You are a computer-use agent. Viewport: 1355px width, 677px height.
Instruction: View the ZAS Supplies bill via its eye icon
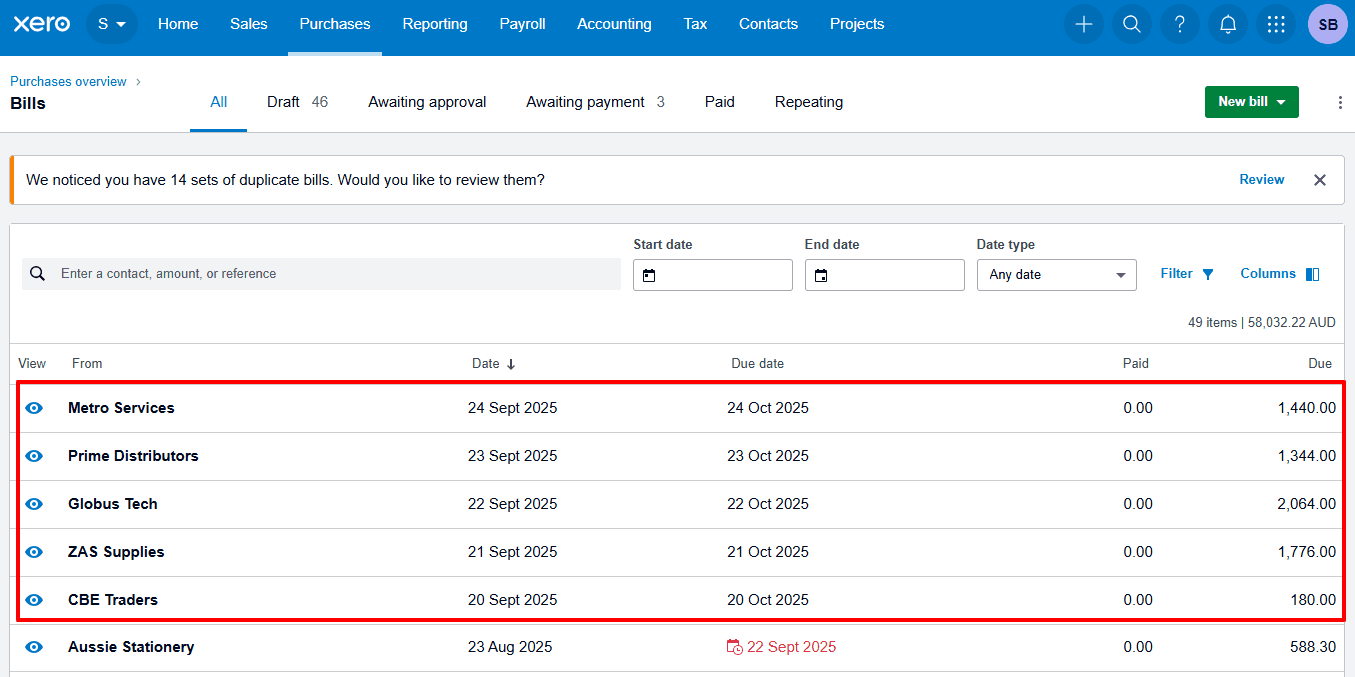[x=33, y=551]
